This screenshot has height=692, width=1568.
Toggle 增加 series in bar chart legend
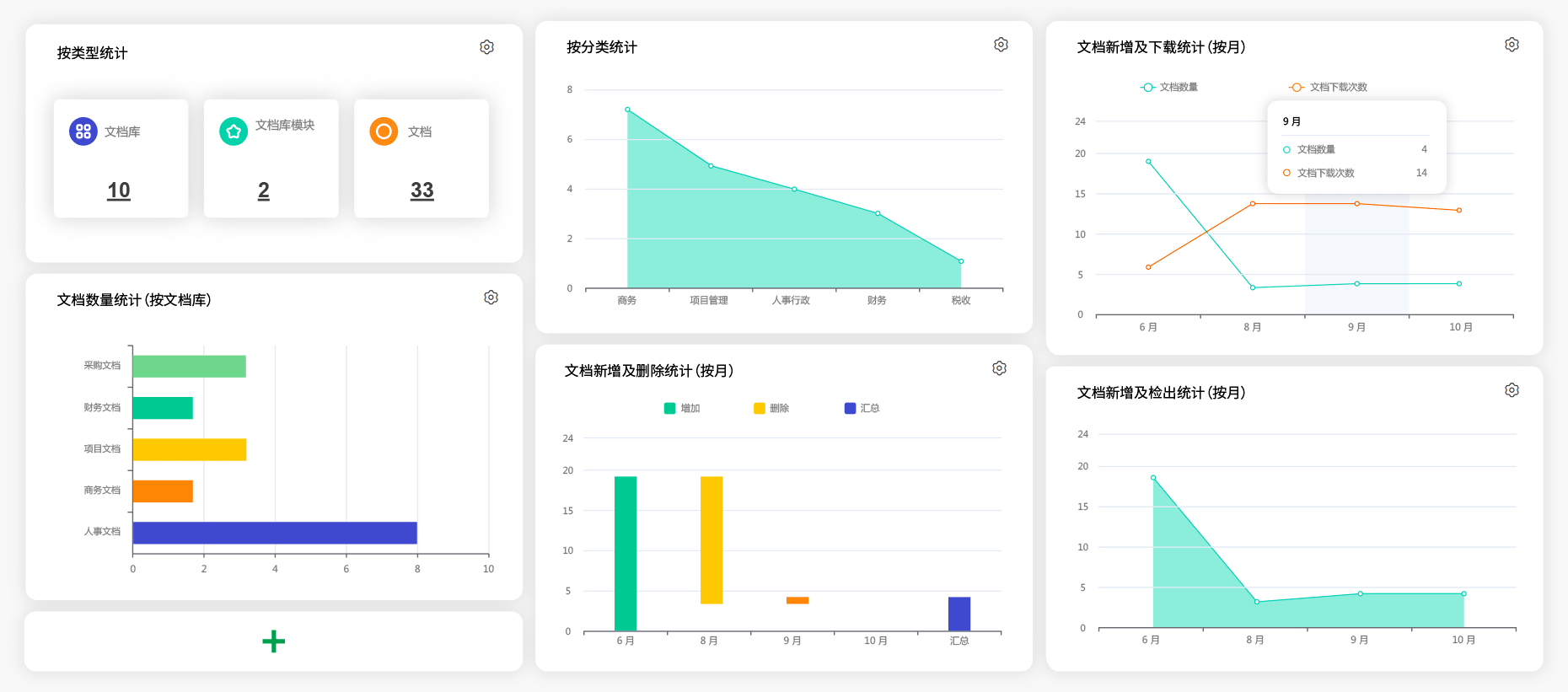coord(682,409)
